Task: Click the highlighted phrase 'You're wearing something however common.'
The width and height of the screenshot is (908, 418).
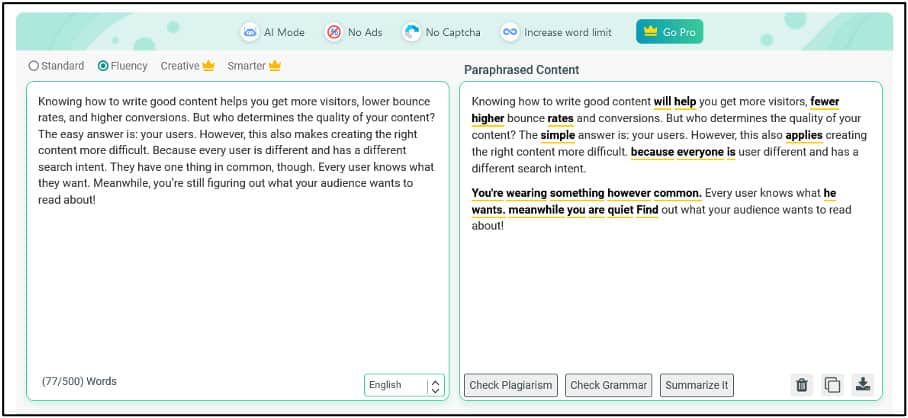Action: pos(587,193)
